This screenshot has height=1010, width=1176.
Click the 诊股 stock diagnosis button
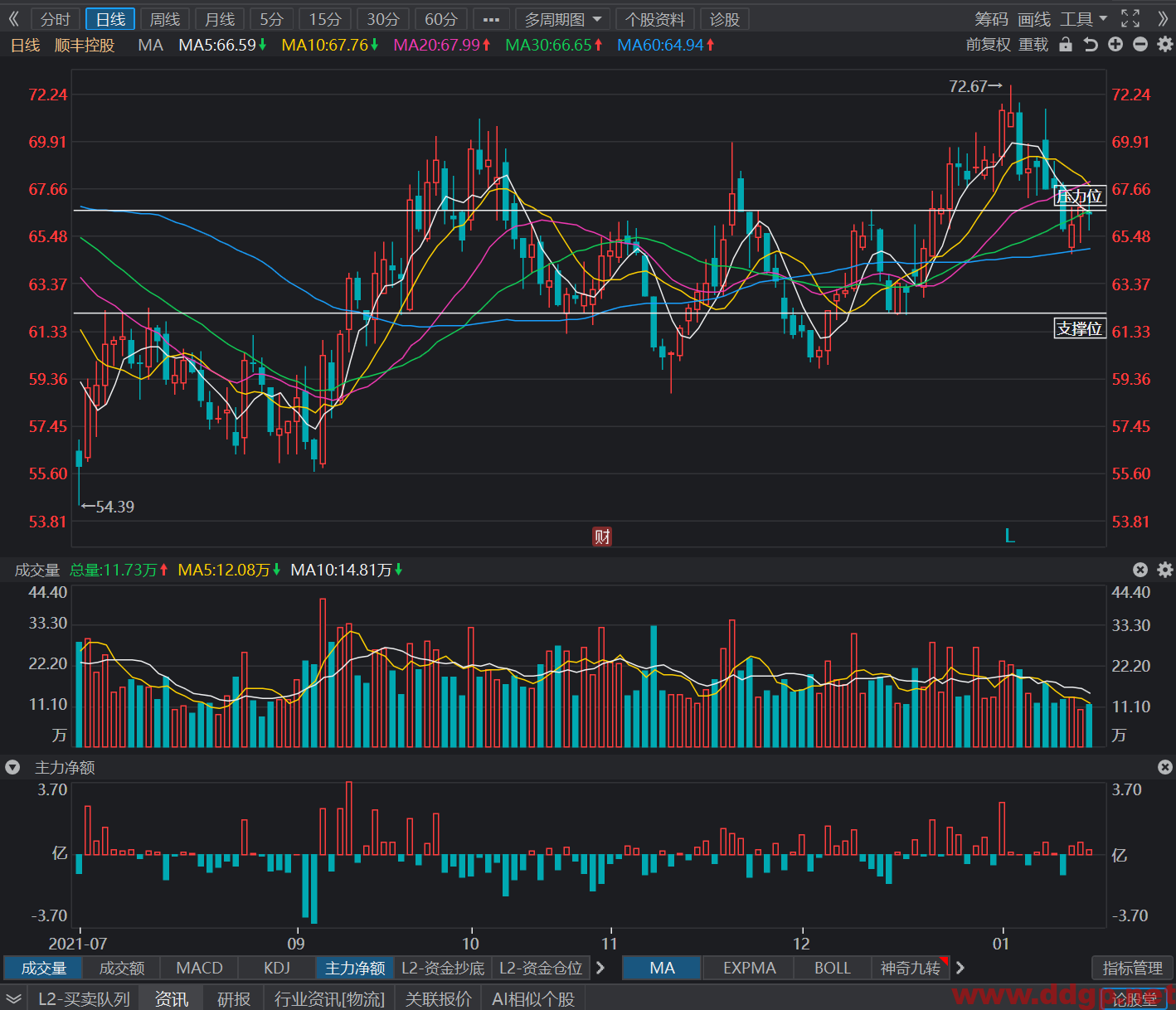point(724,19)
